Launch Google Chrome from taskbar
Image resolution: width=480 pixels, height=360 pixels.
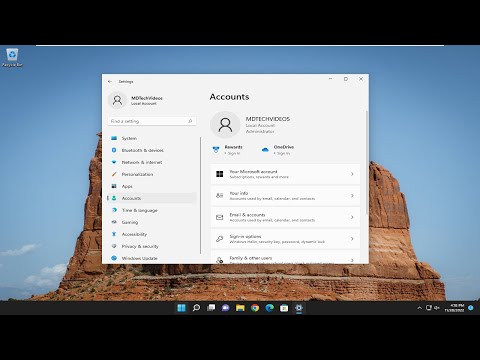click(x=255, y=308)
